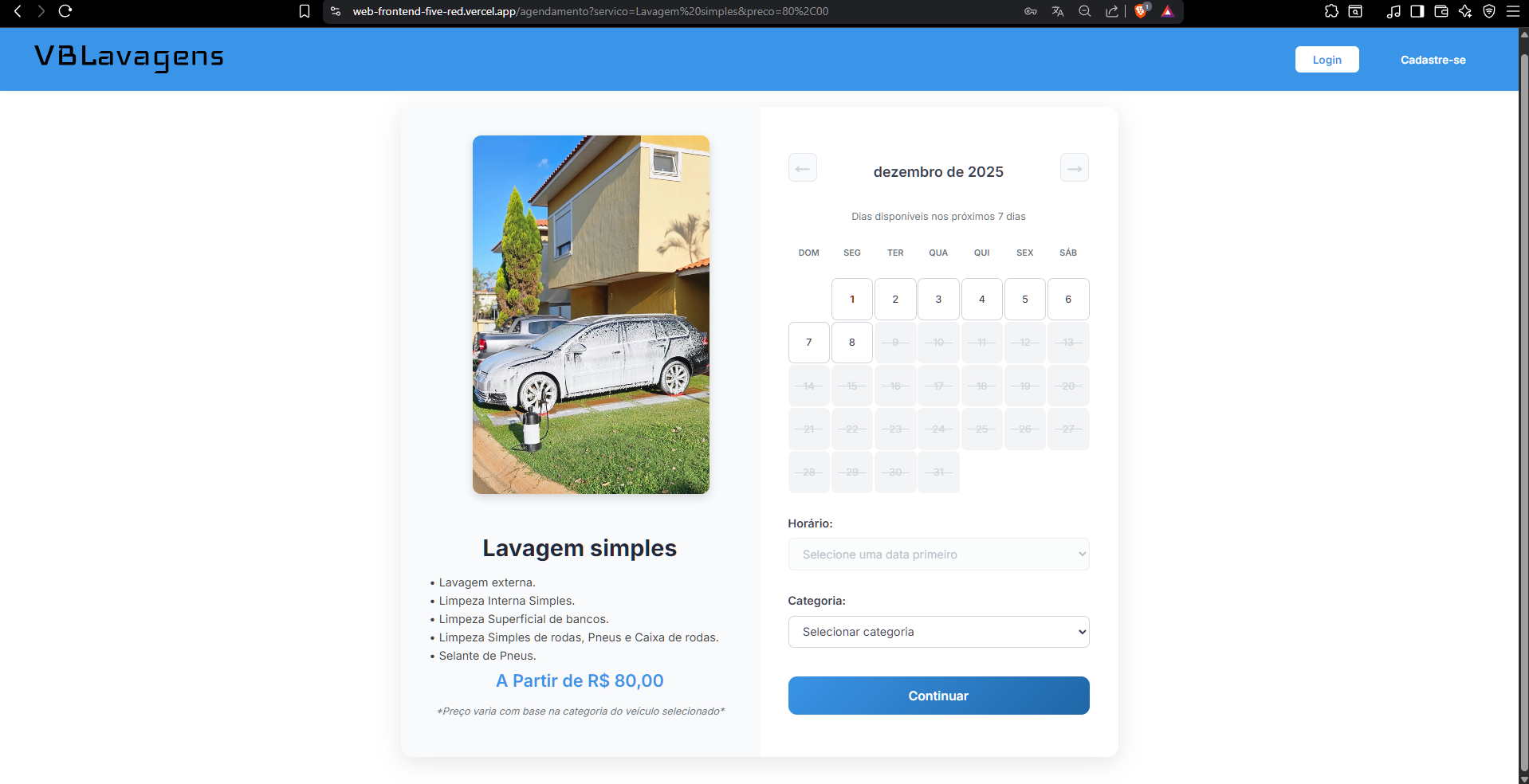
Task: Open the browser extensions menu
Action: (x=1330, y=11)
